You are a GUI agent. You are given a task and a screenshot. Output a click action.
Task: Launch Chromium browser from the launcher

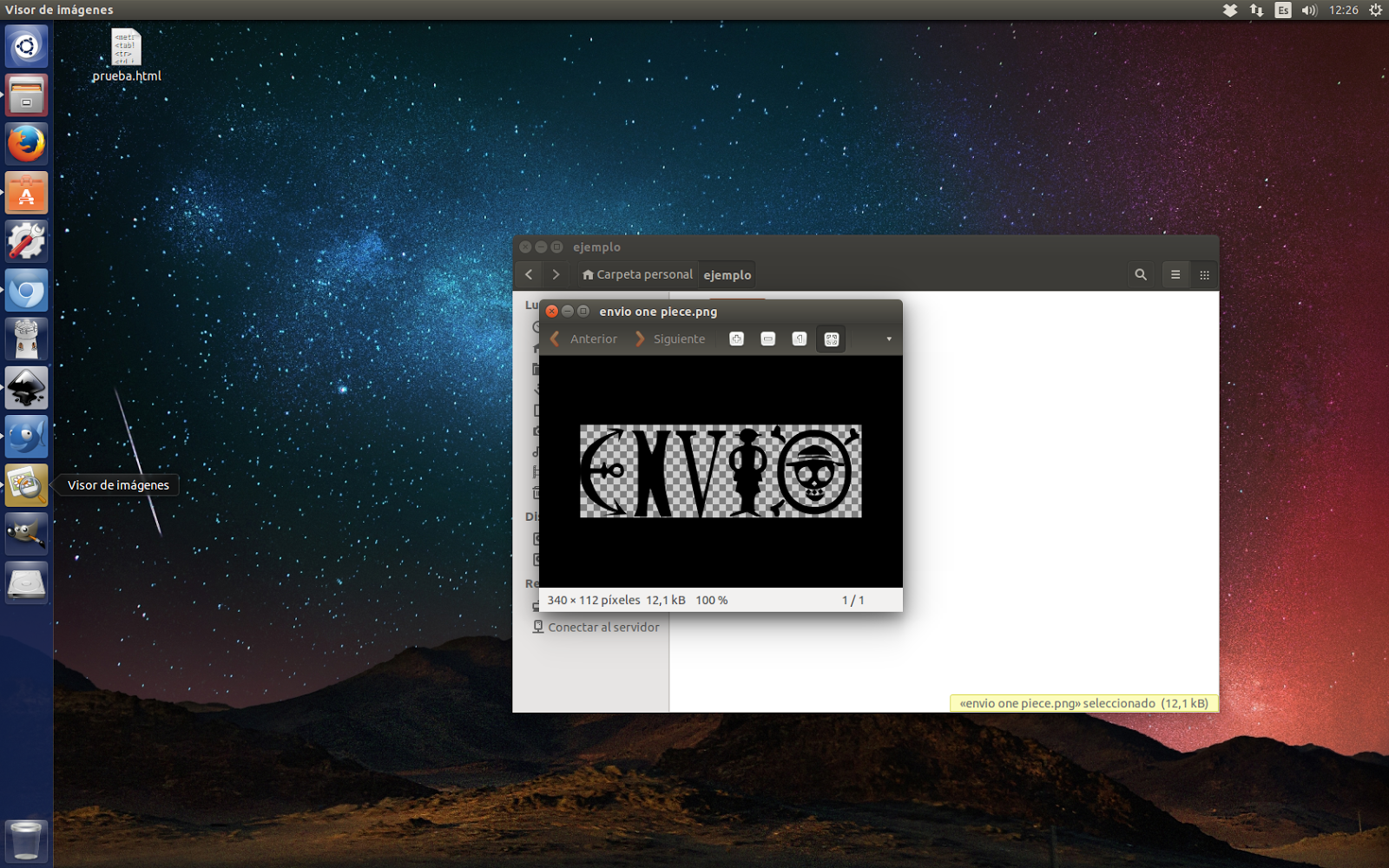(x=27, y=290)
